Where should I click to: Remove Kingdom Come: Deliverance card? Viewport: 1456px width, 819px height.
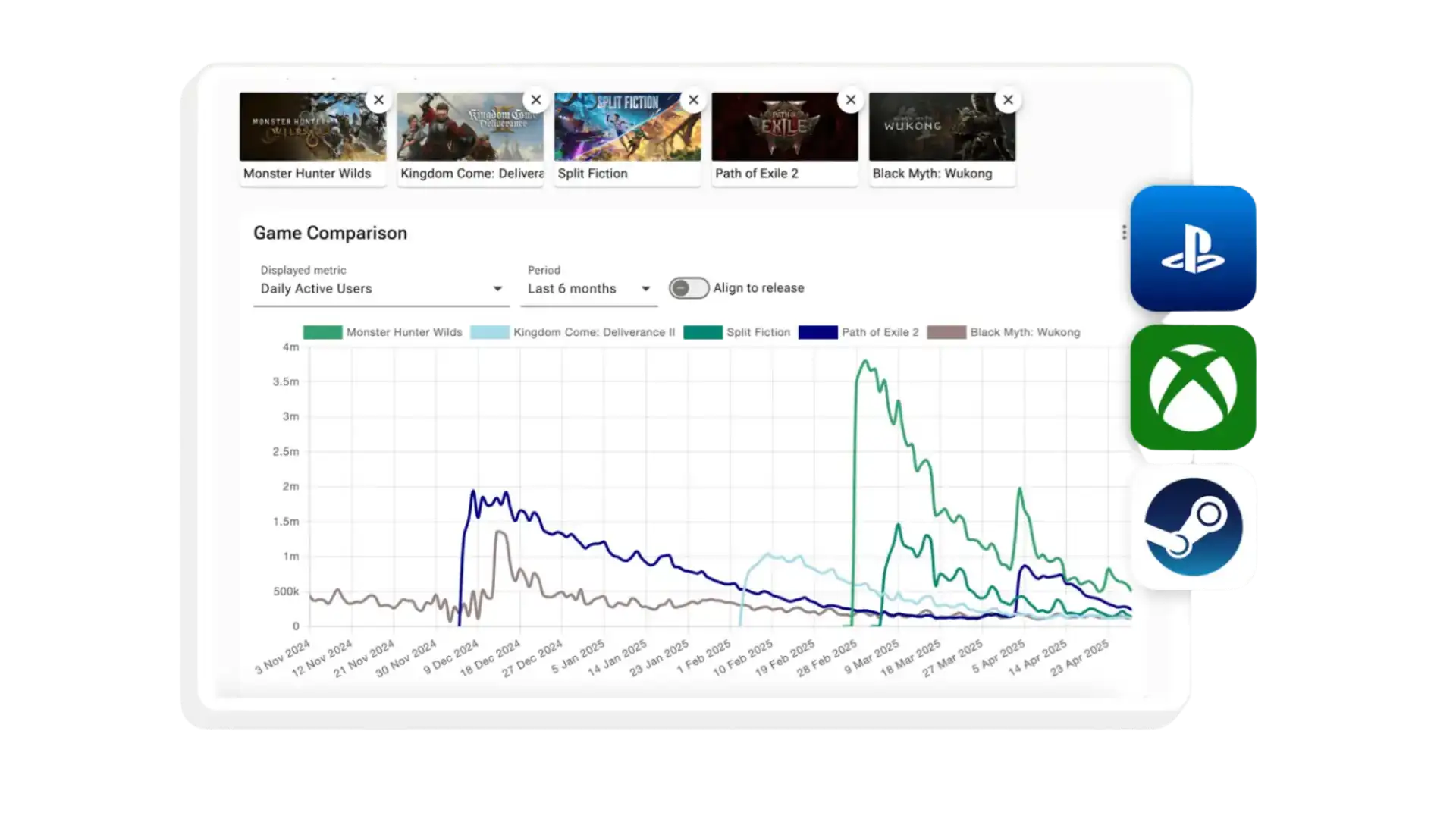click(536, 100)
